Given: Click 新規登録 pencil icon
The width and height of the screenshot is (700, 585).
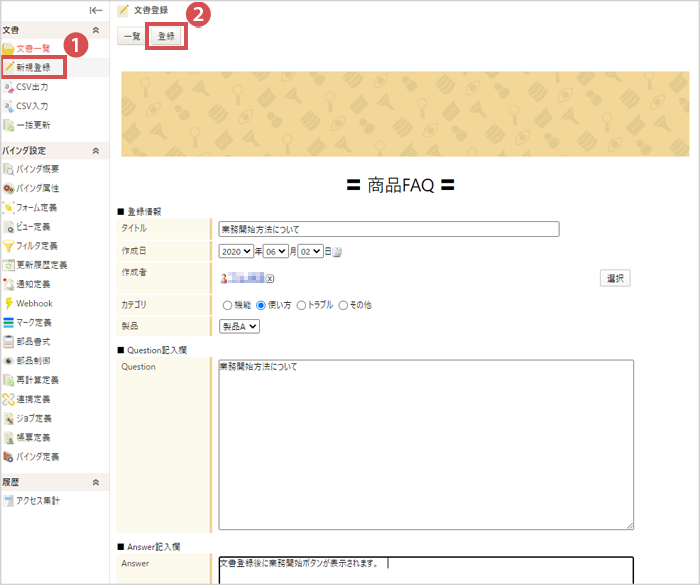Looking at the screenshot, I should click(x=9, y=67).
